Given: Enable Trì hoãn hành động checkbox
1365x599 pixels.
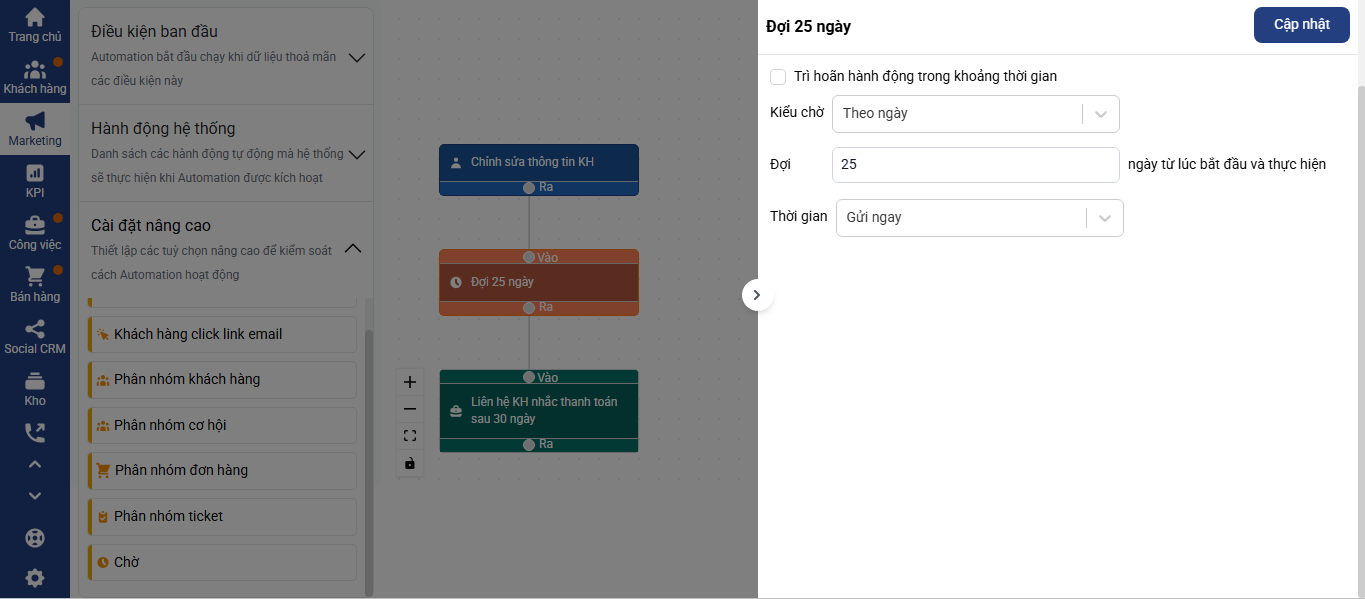Looking at the screenshot, I should [778, 76].
